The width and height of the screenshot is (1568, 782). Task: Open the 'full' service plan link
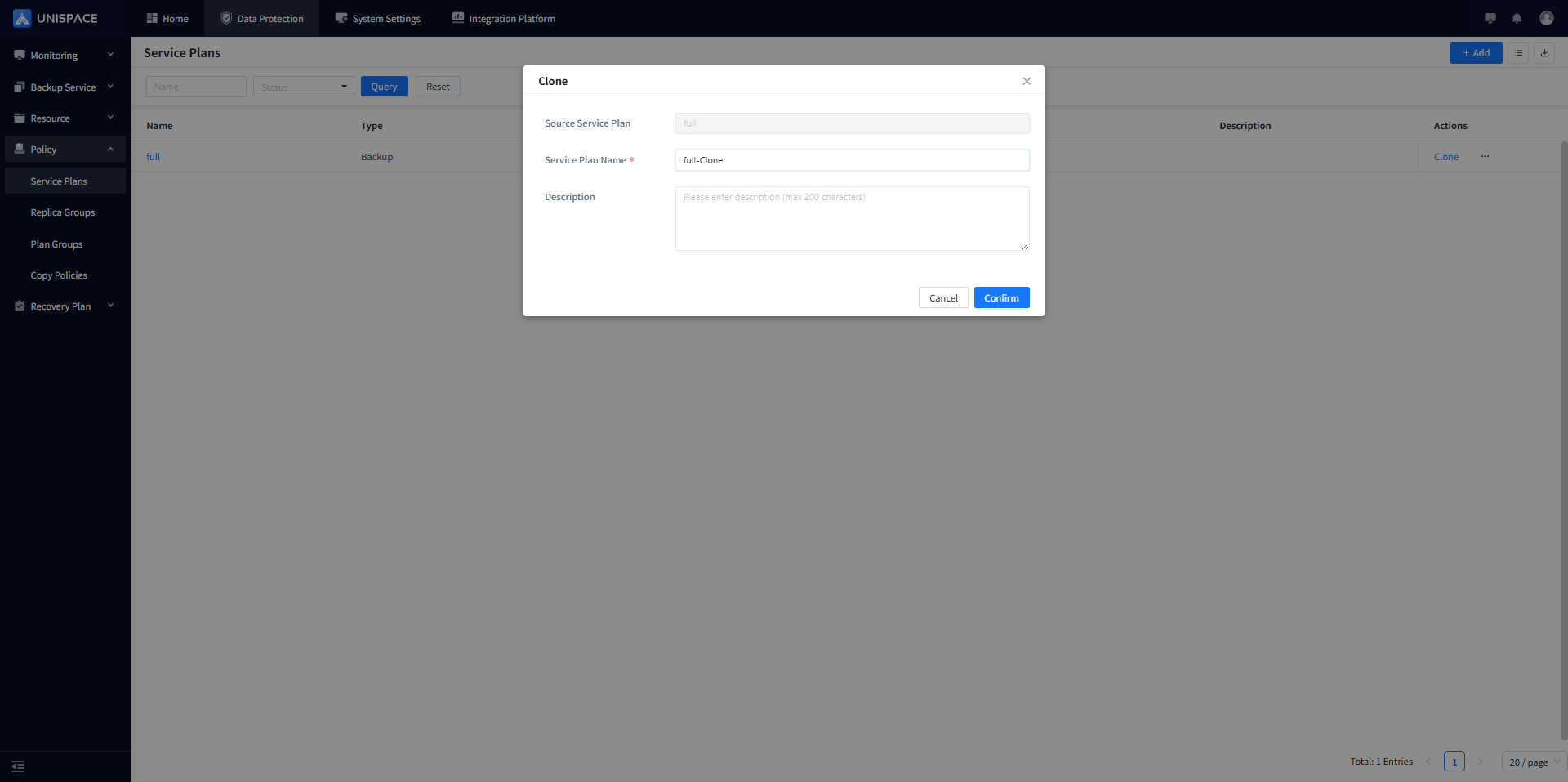pyautogui.click(x=154, y=157)
